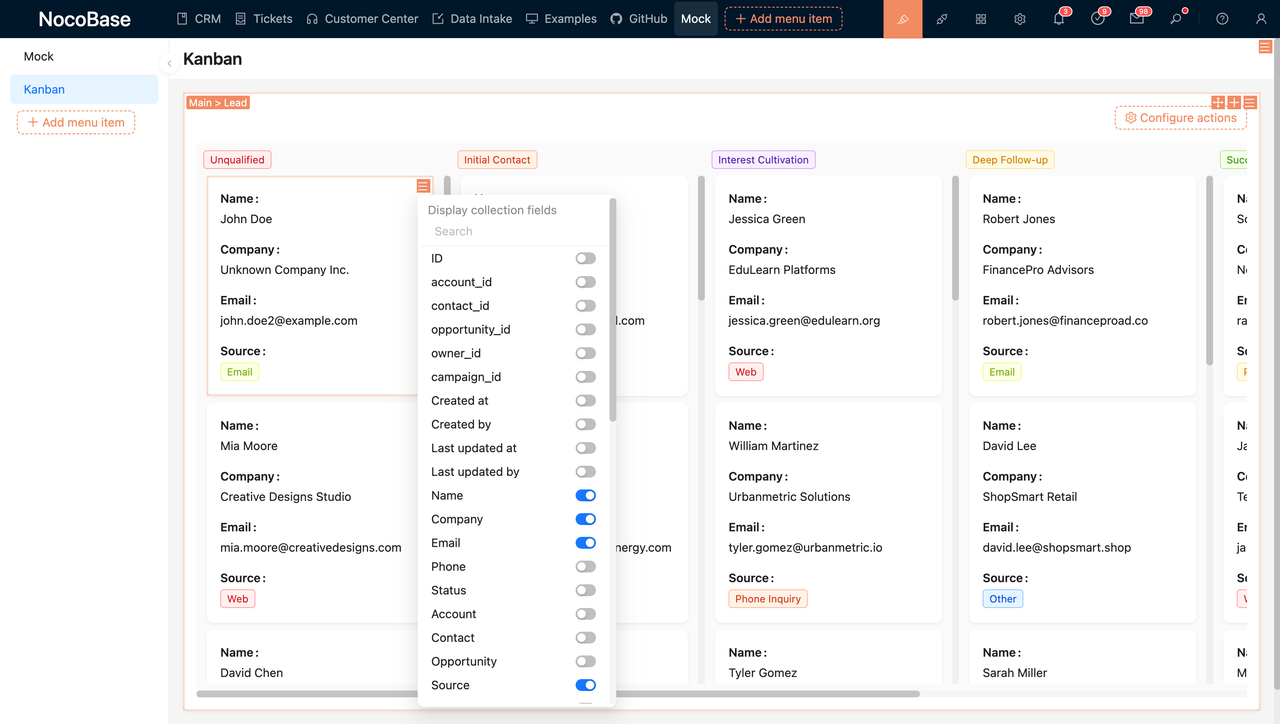Image resolution: width=1280 pixels, height=724 pixels.
Task: Open the help question-mark icon
Action: pos(1219,18)
